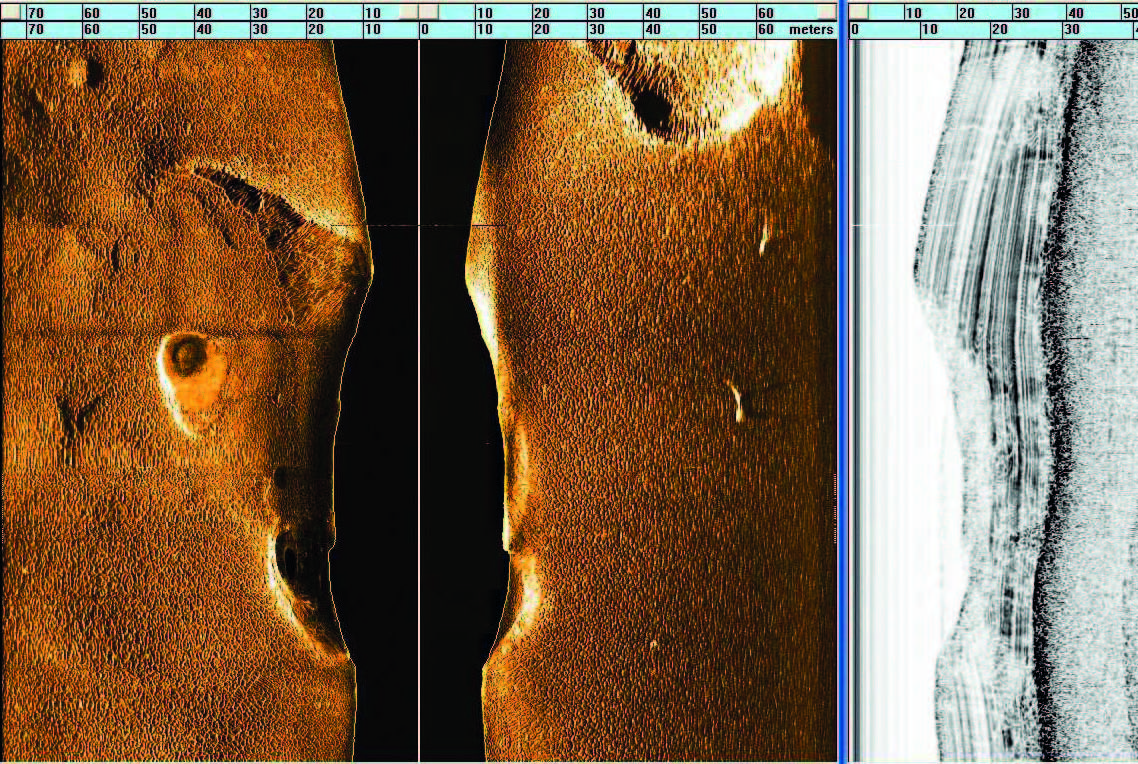Click the 0 mark on sub-bottom lower ruler
The width and height of the screenshot is (1138, 764).
tap(855, 30)
